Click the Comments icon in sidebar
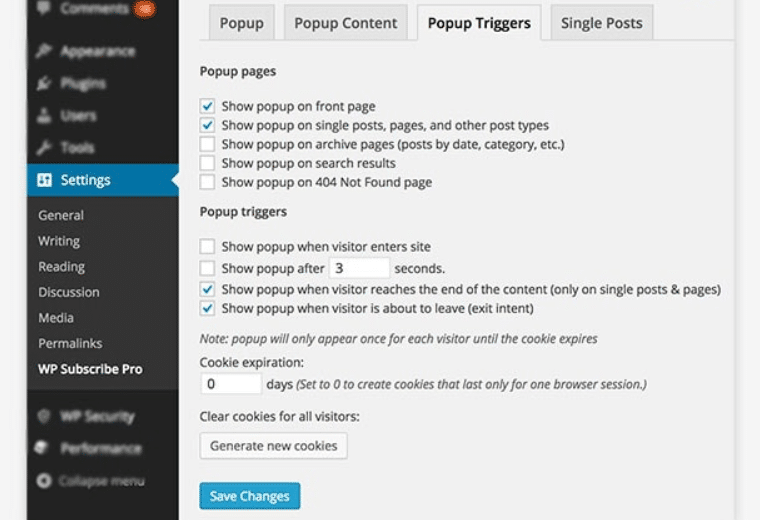 [x=44, y=9]
